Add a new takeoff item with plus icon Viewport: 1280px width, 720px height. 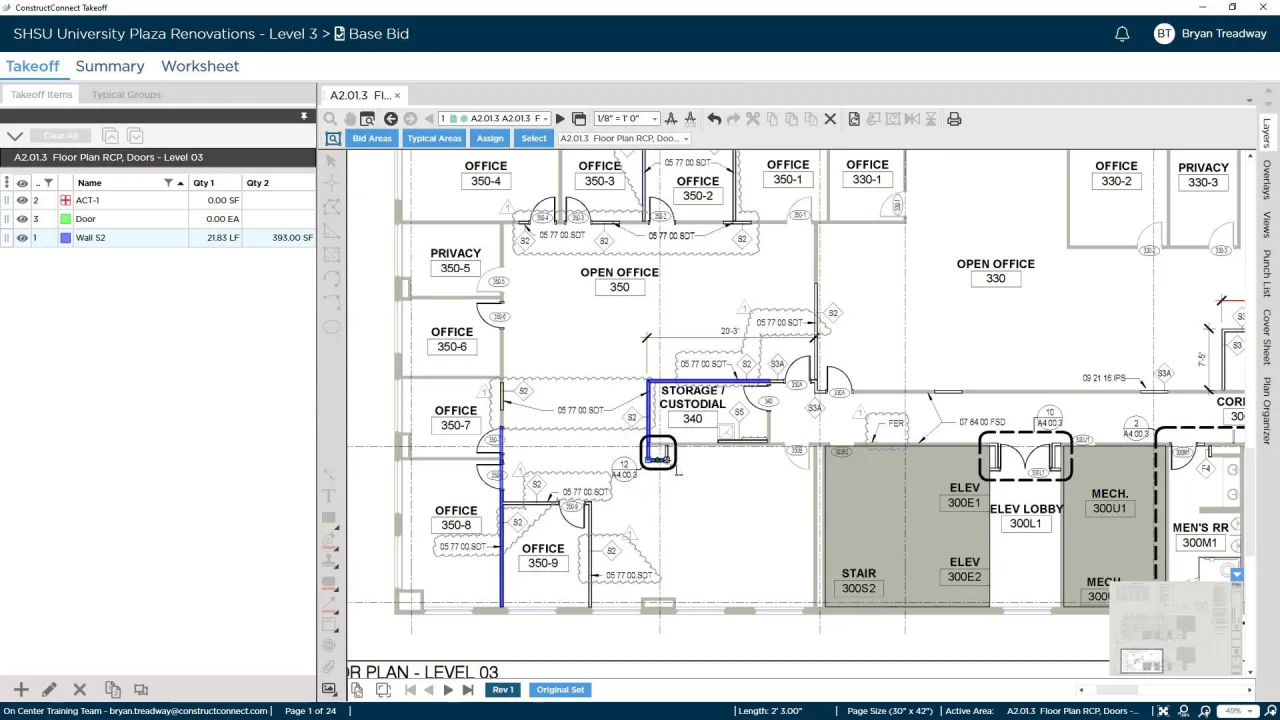[21, 689]
